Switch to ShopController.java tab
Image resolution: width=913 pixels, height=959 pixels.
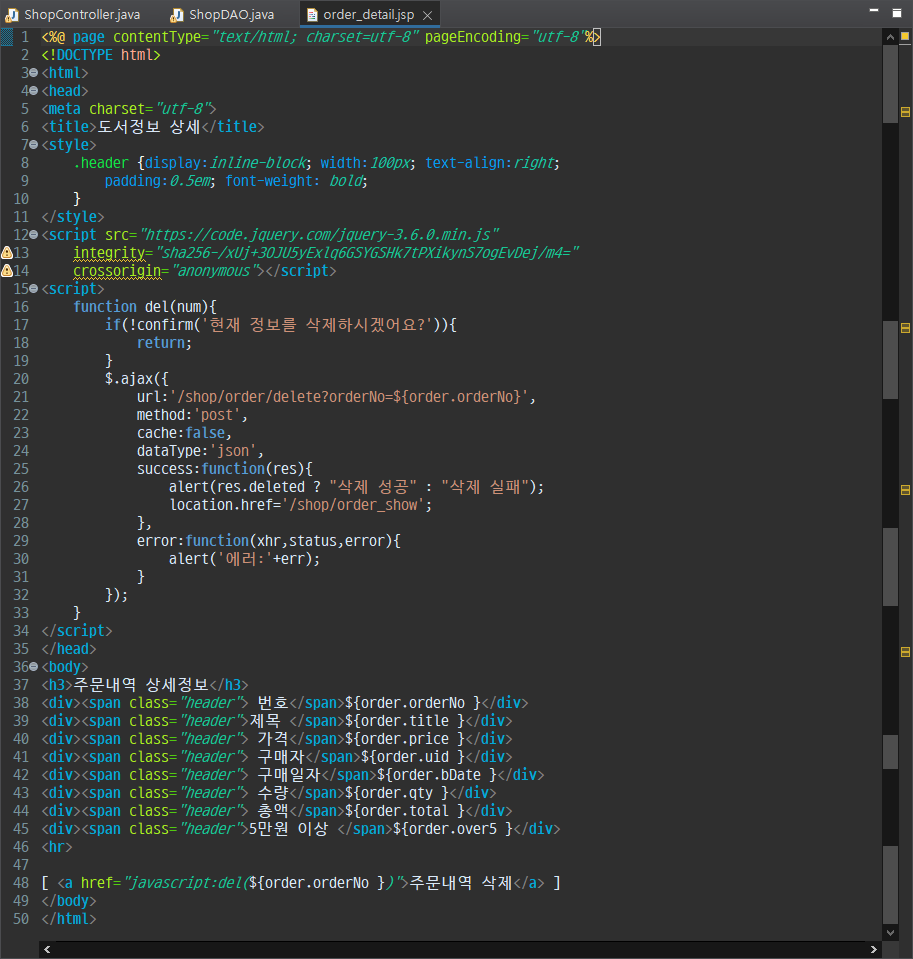tap(73, 14)
